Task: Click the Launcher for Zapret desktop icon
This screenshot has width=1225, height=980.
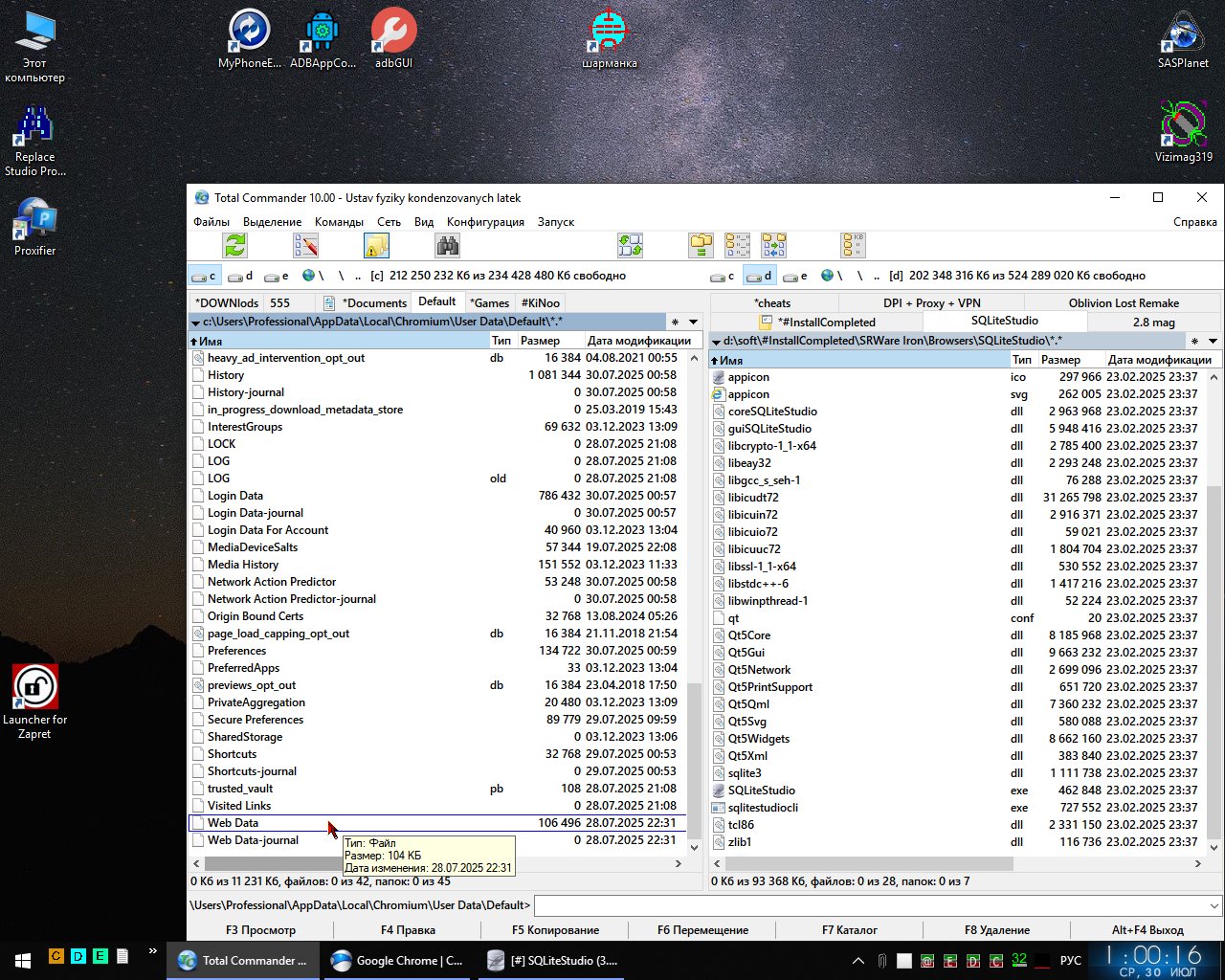Action: [x=35, y=687]
